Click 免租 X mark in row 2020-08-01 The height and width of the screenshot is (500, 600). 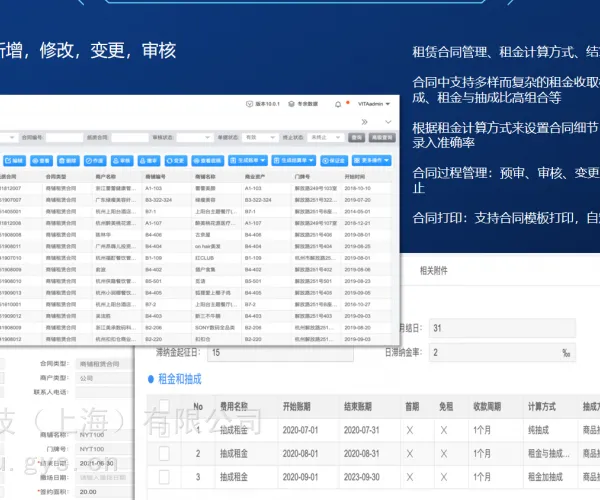coord(444,454)
